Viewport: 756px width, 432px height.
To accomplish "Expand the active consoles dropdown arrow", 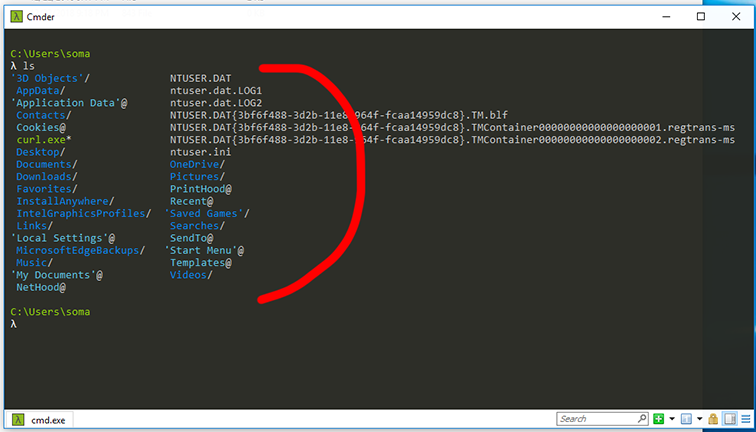I will click(x=699, y=418).
